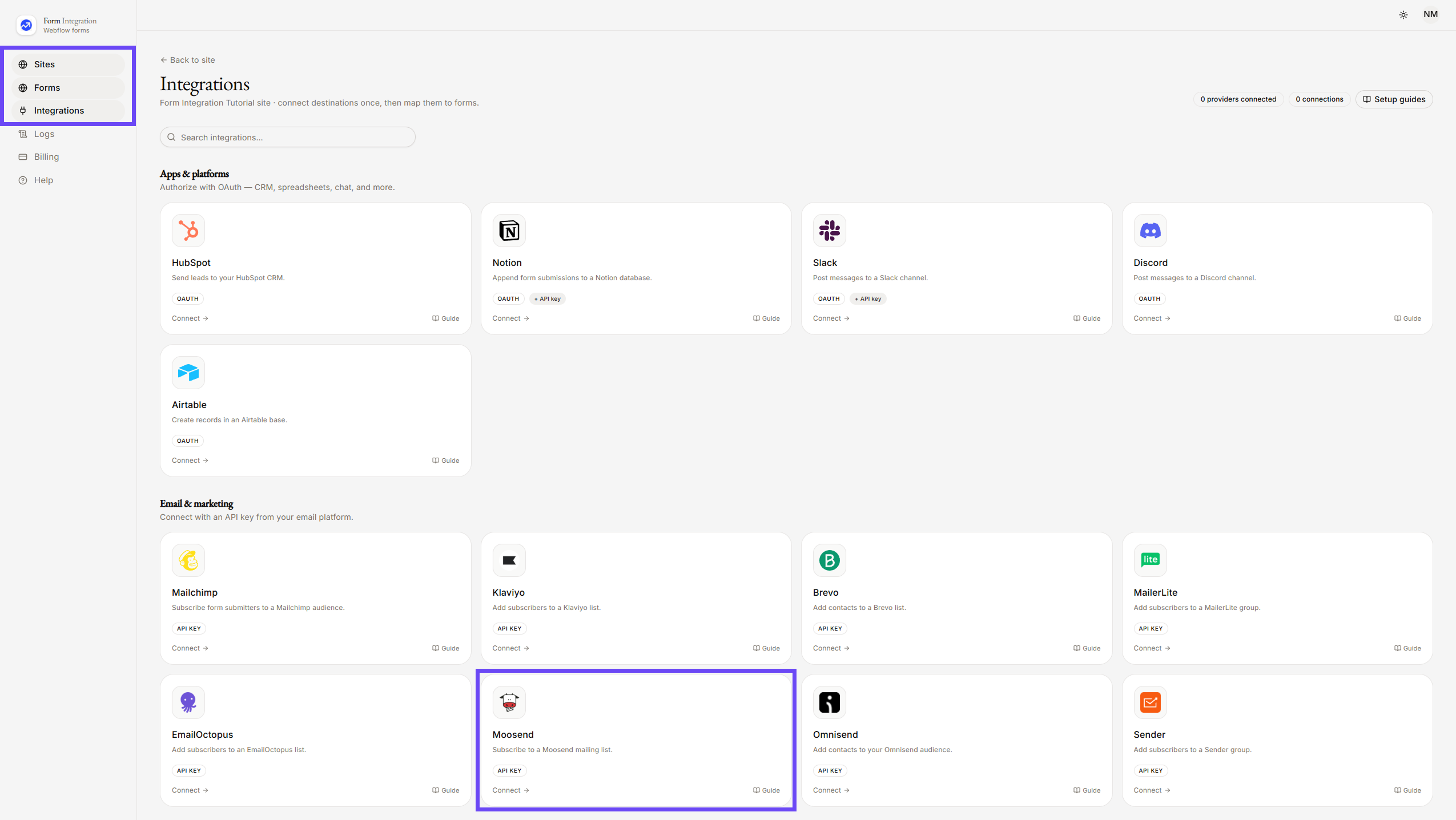The height and width of the screenshot is (820, 1456).
Task: Connect the Slack integration
Action: [x=831, y=318]
